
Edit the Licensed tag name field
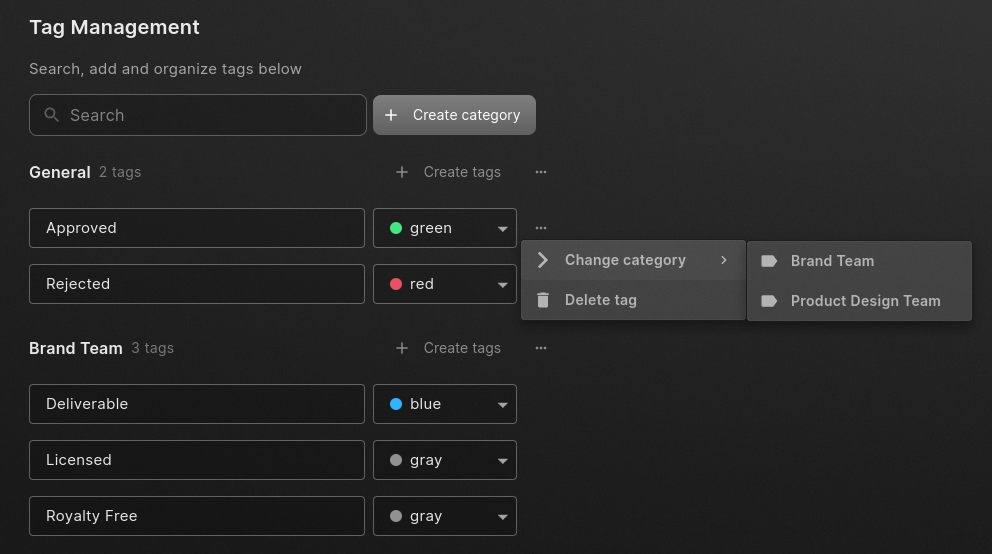(197, 460)
